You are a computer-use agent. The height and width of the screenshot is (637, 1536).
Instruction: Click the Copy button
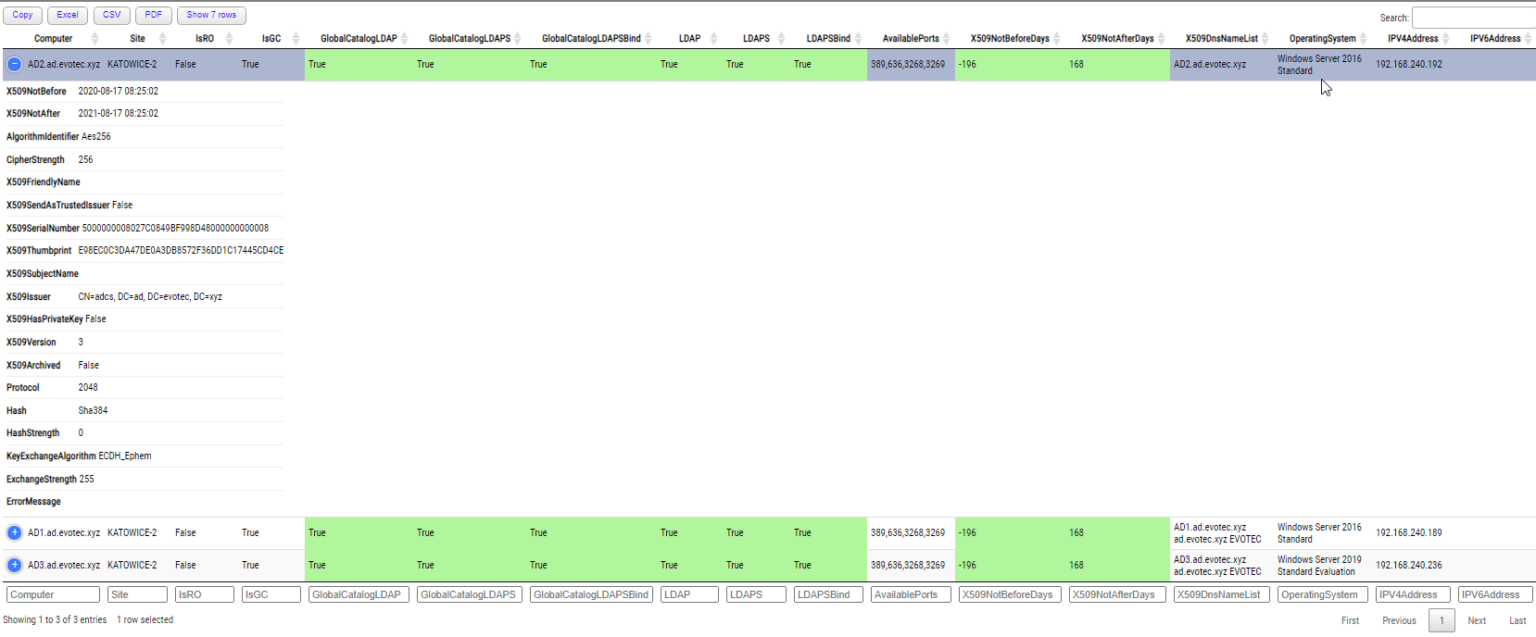pyautogui.click(x=22, y=15)
